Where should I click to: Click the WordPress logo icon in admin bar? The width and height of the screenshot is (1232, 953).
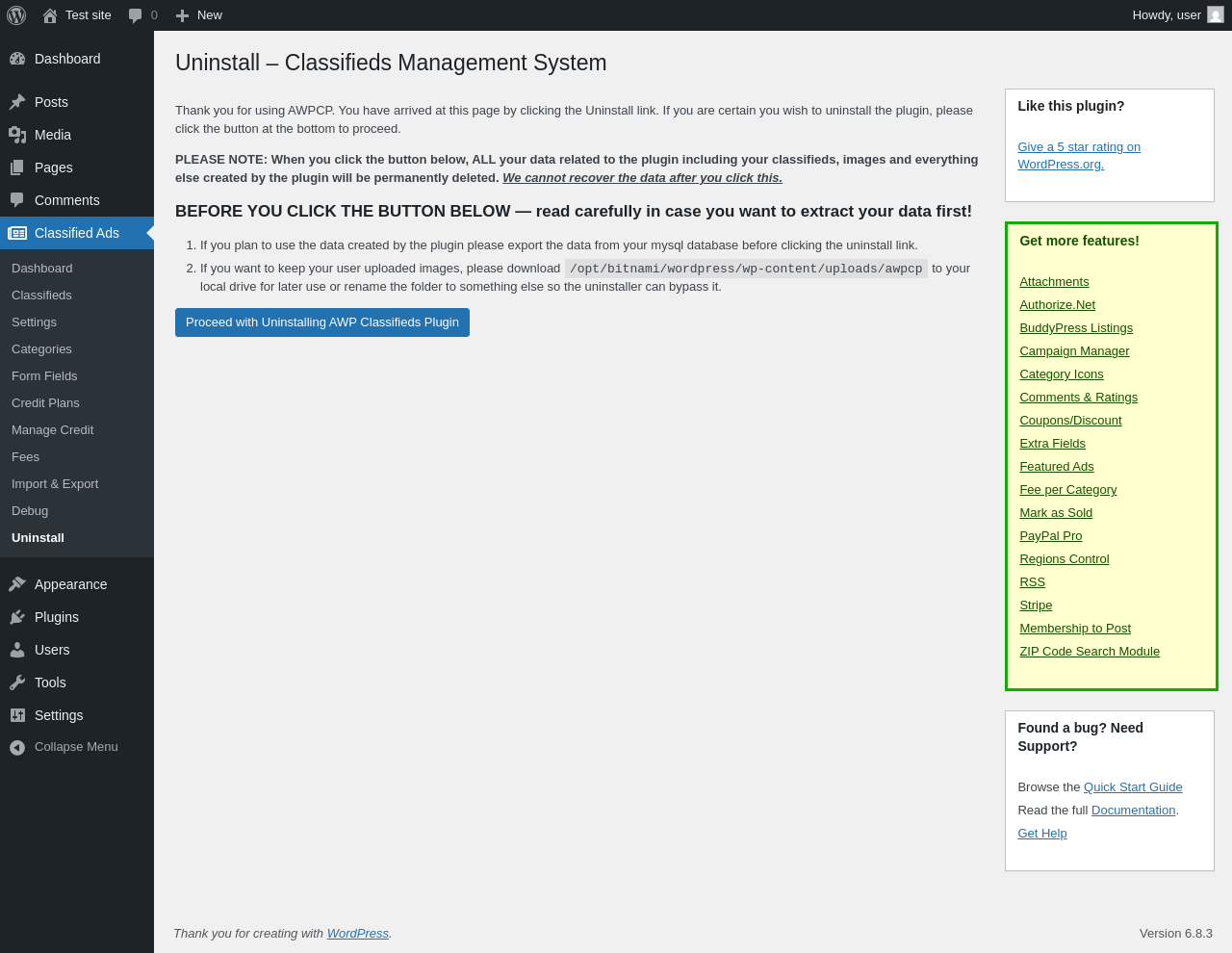click(x=16, y=15)
